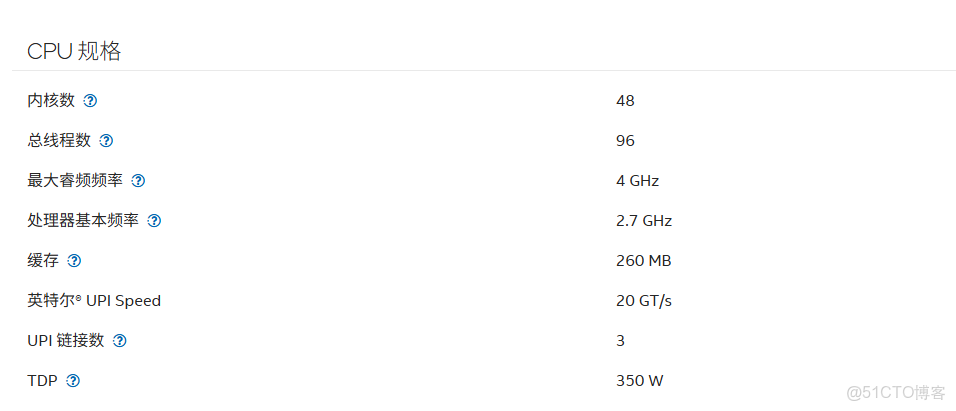Click the help icon beside 内核数

tap(90, 101)
